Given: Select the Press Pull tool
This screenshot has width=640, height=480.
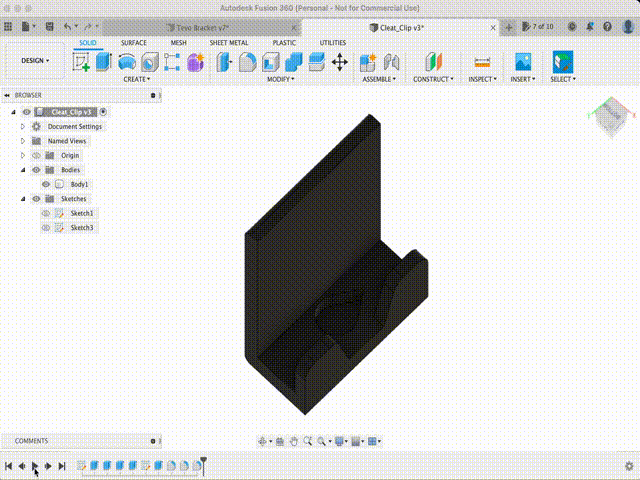Looking at the screenshot, I should [x=224, y=62].
